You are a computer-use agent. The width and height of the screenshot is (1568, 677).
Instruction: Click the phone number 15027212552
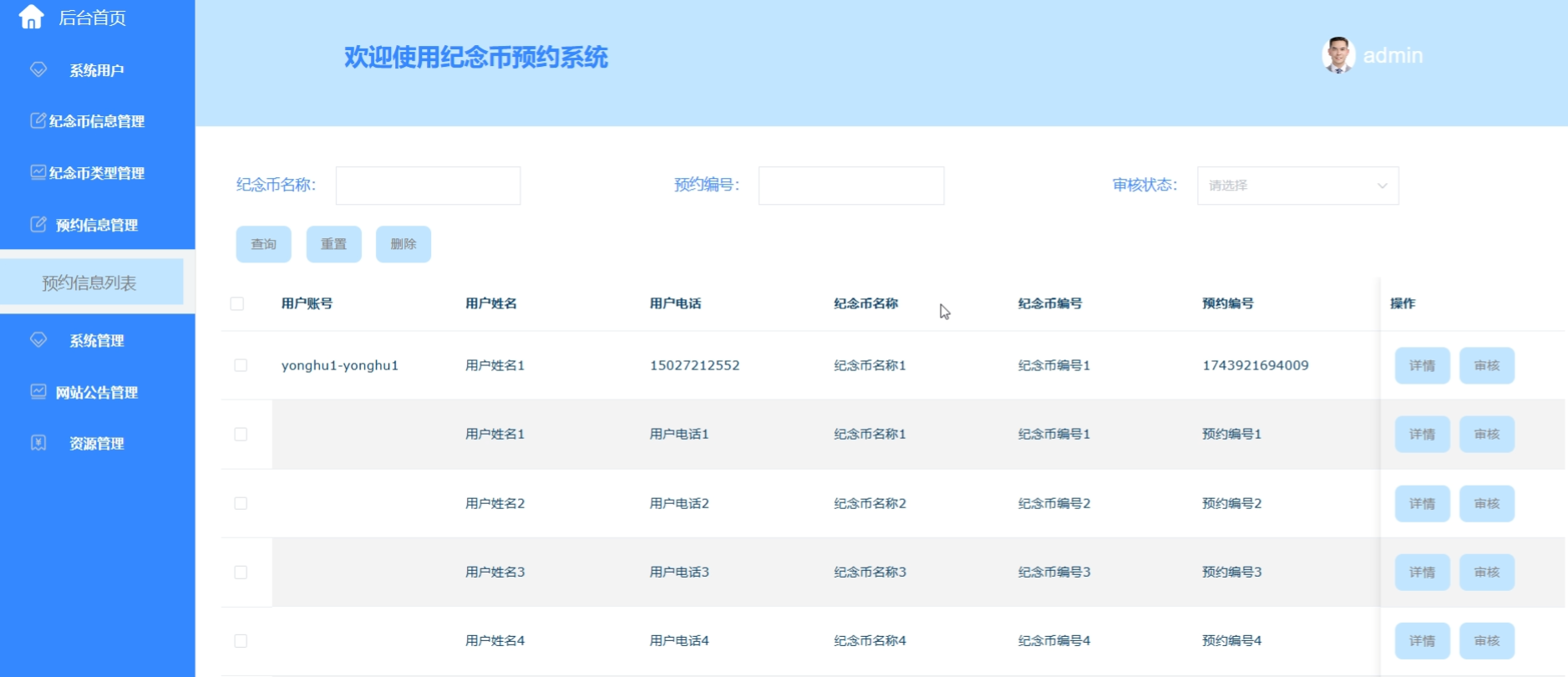694,365
